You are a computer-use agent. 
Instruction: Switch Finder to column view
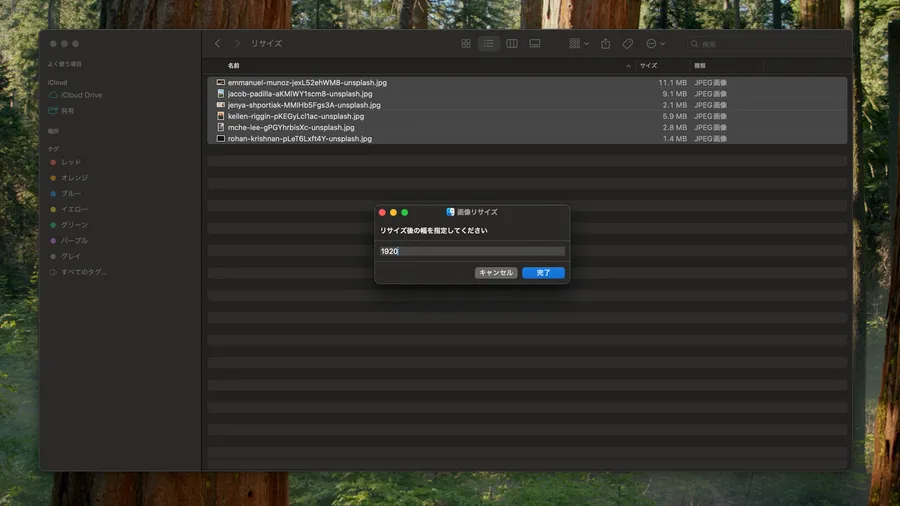511,44
